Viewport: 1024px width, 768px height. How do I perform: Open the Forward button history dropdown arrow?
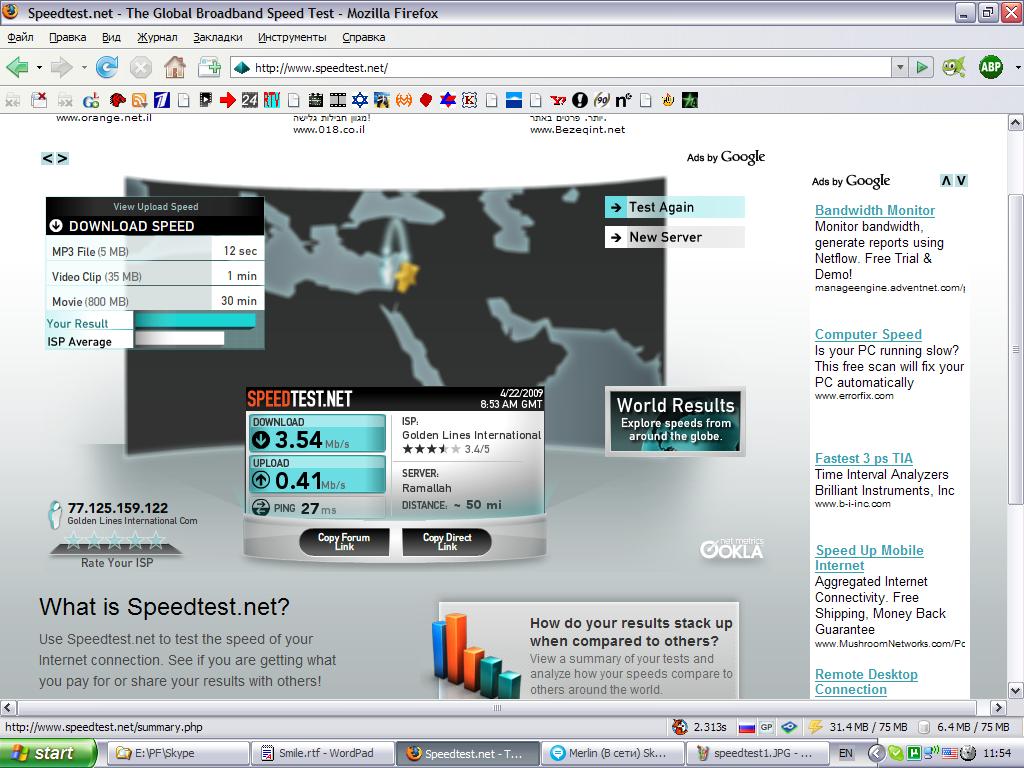pos(84,67)
